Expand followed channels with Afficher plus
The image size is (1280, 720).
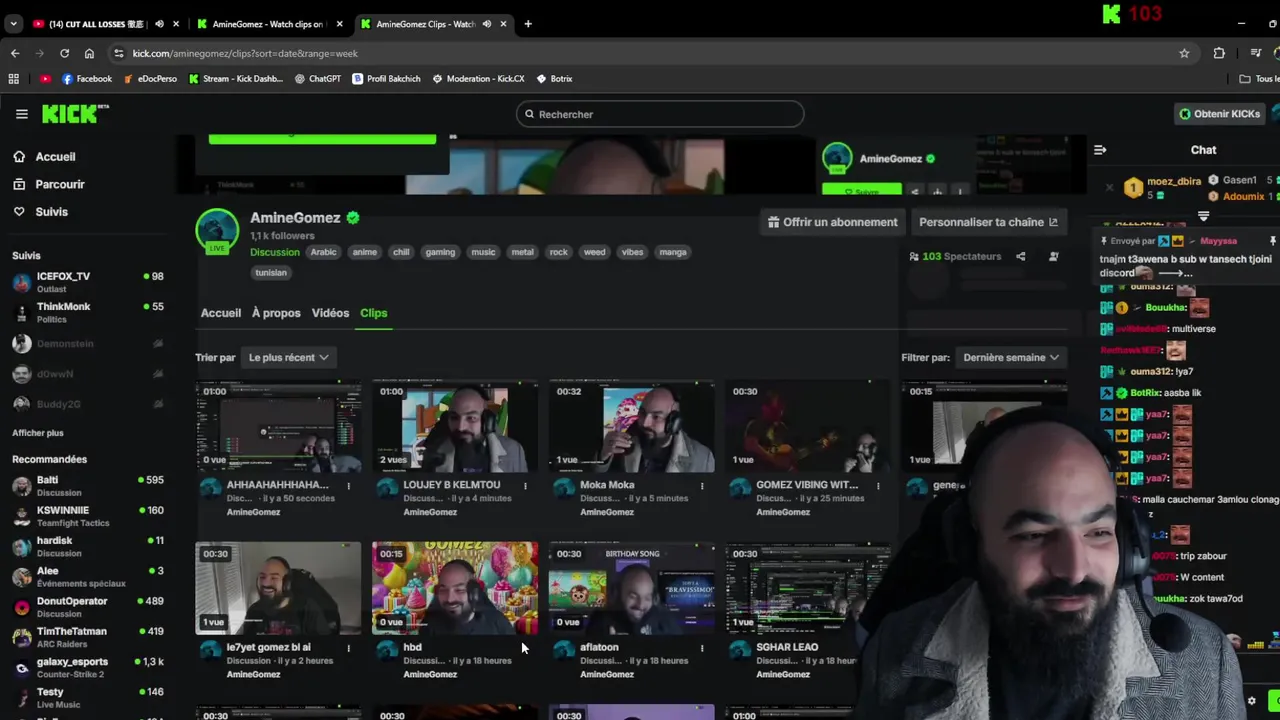[38, 433]
